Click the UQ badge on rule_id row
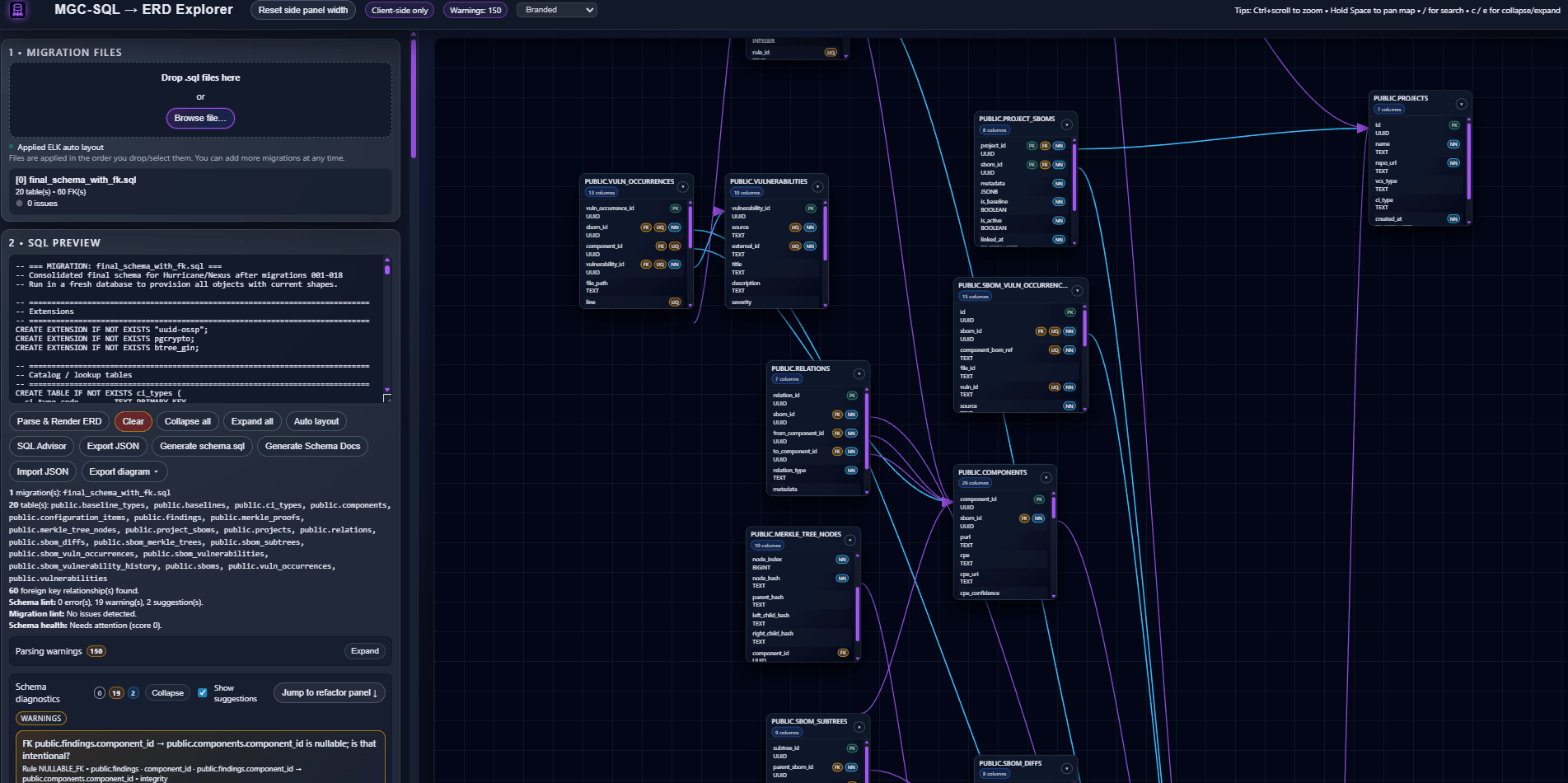The width and height of the screenshot is (1568, 783). pos(831,53)
